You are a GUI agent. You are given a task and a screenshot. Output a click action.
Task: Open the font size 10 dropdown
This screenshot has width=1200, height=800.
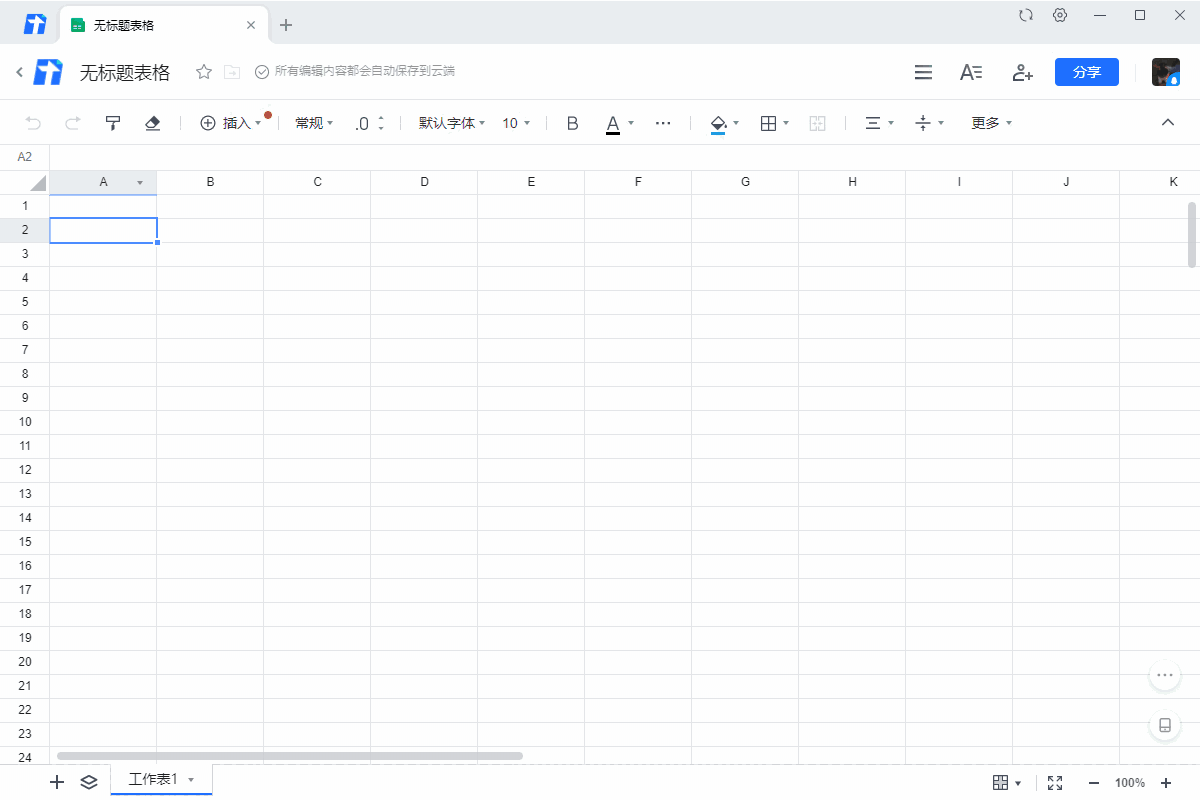[x=516, y=123]
